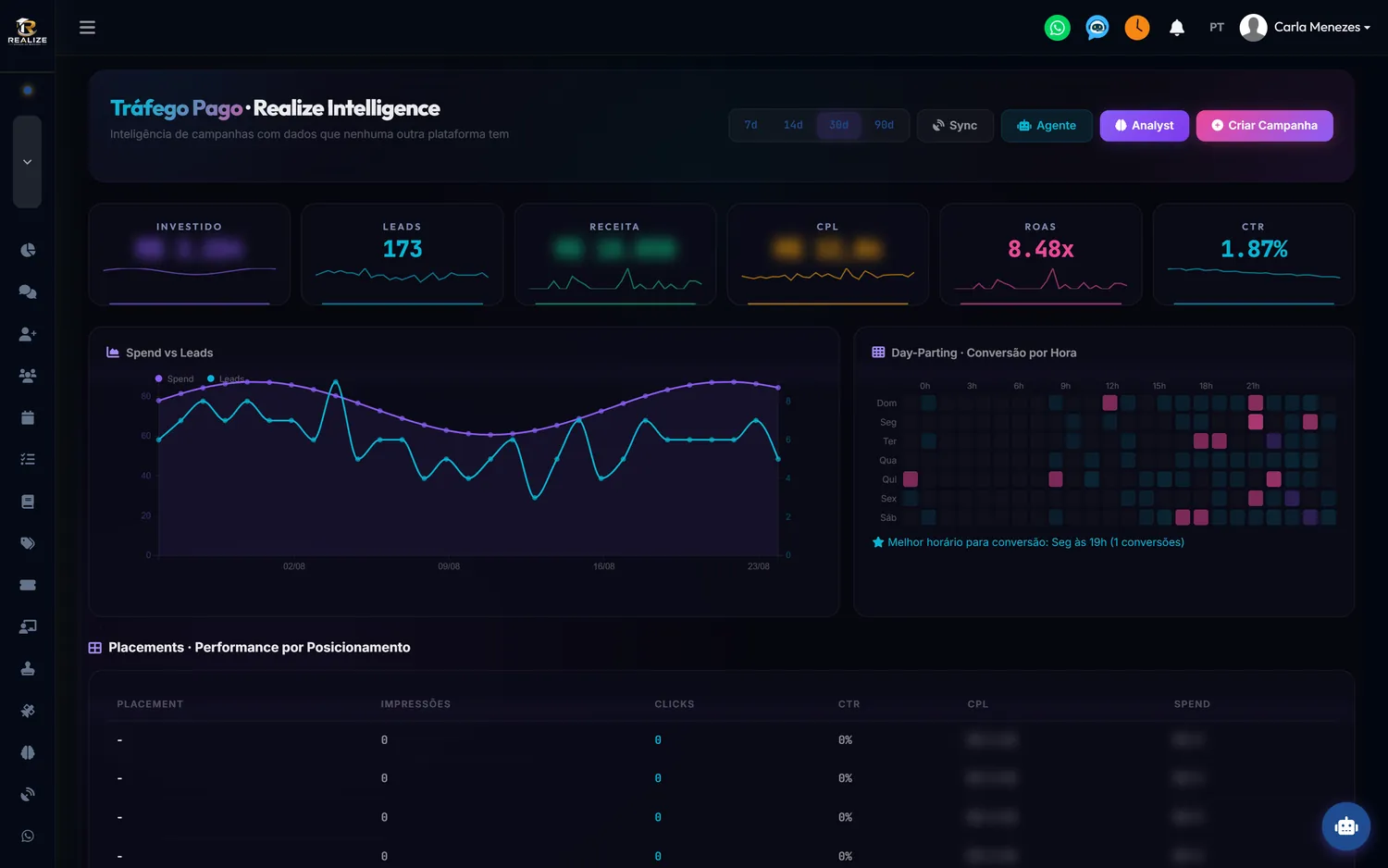The width and height of the screenshot is (1388, 868).
Task: Click the ticket icon in sidebar
Action: pyautogui.click(x=28, y=585)
